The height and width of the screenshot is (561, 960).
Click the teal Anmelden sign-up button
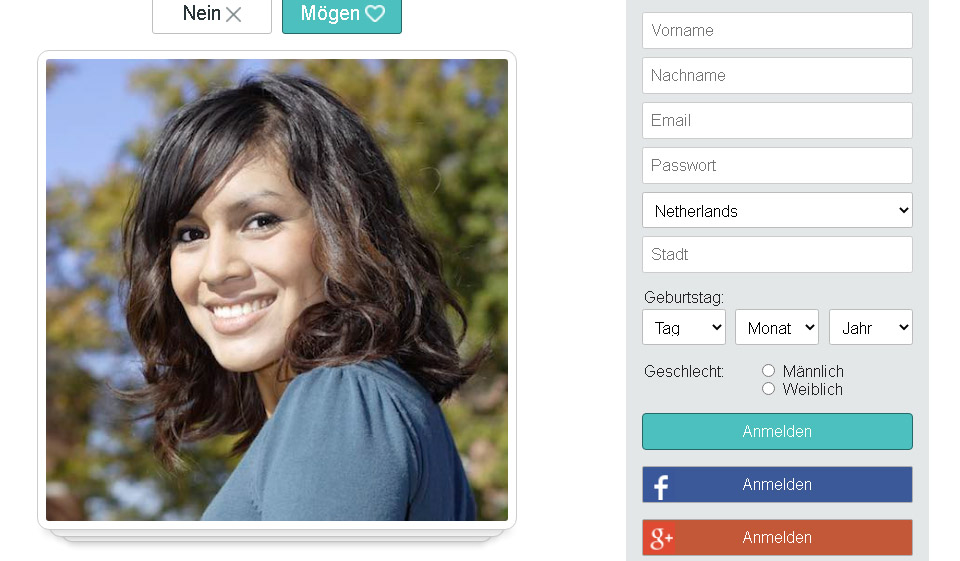777,431
